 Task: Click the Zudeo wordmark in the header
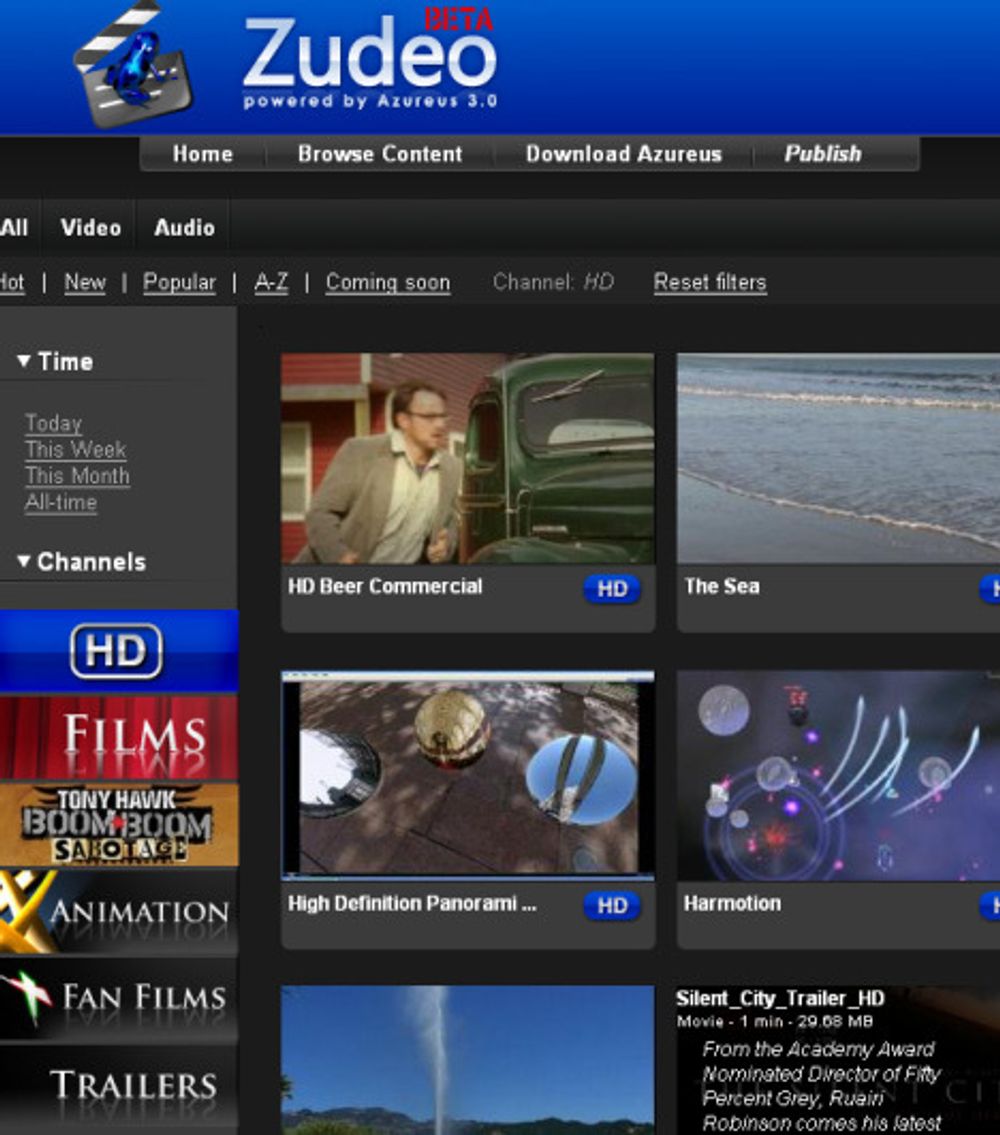tap(370, 53)
